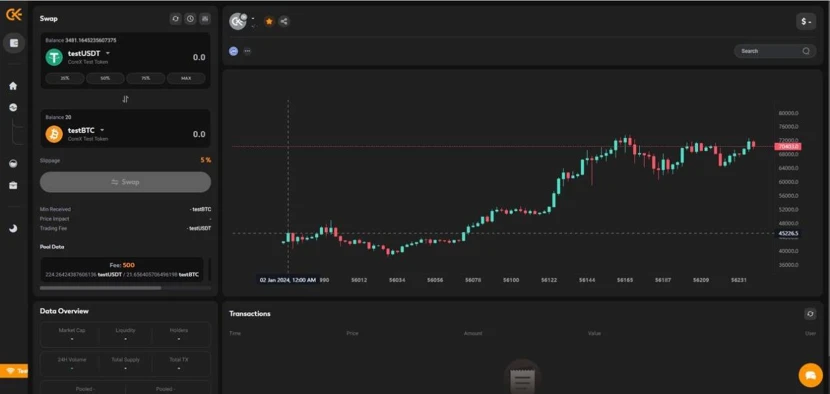
Task: Refresh the Transactions list
Action: (810, 314)
